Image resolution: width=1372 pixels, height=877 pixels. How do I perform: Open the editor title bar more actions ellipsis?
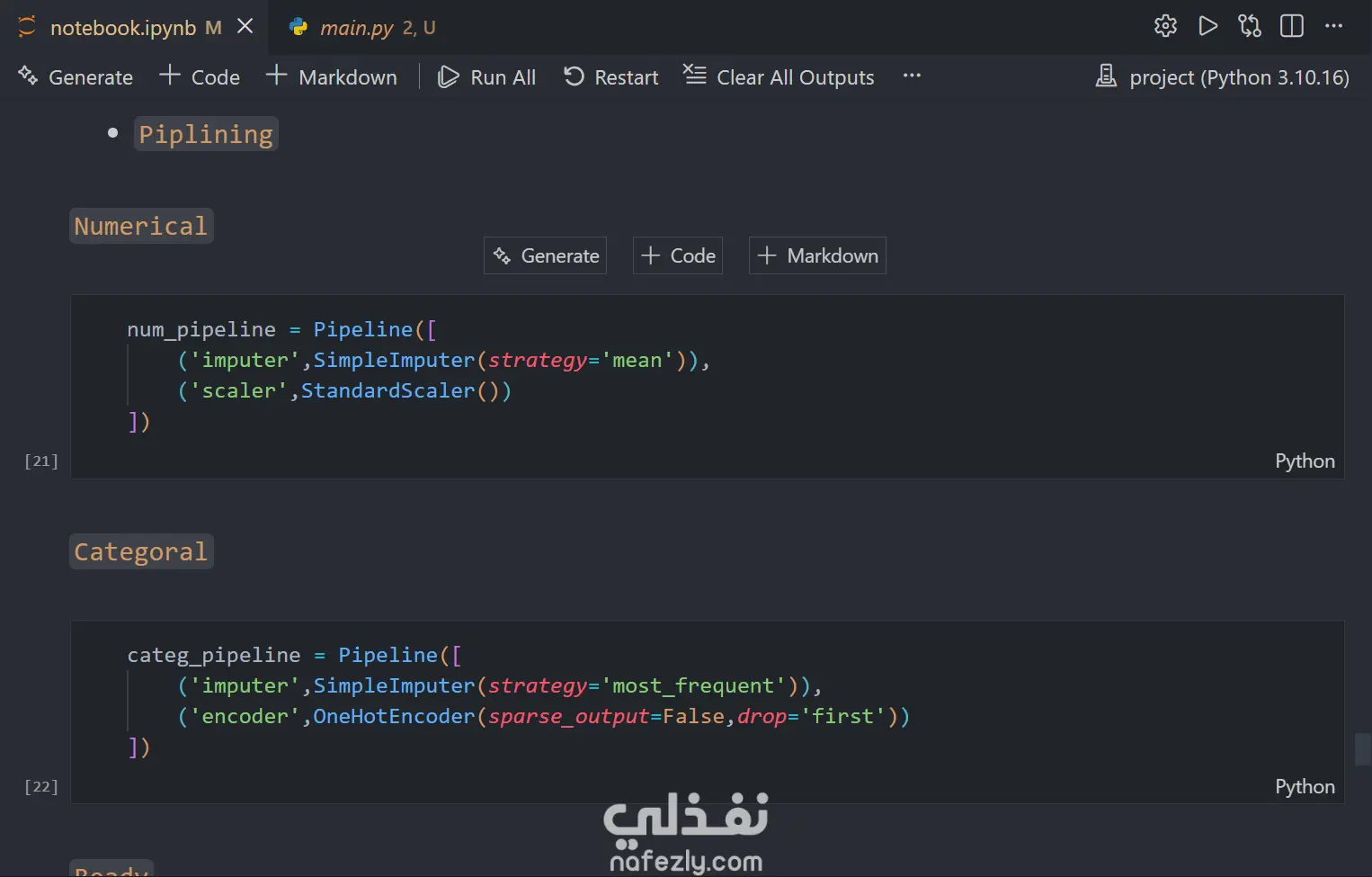point(1334,26)
